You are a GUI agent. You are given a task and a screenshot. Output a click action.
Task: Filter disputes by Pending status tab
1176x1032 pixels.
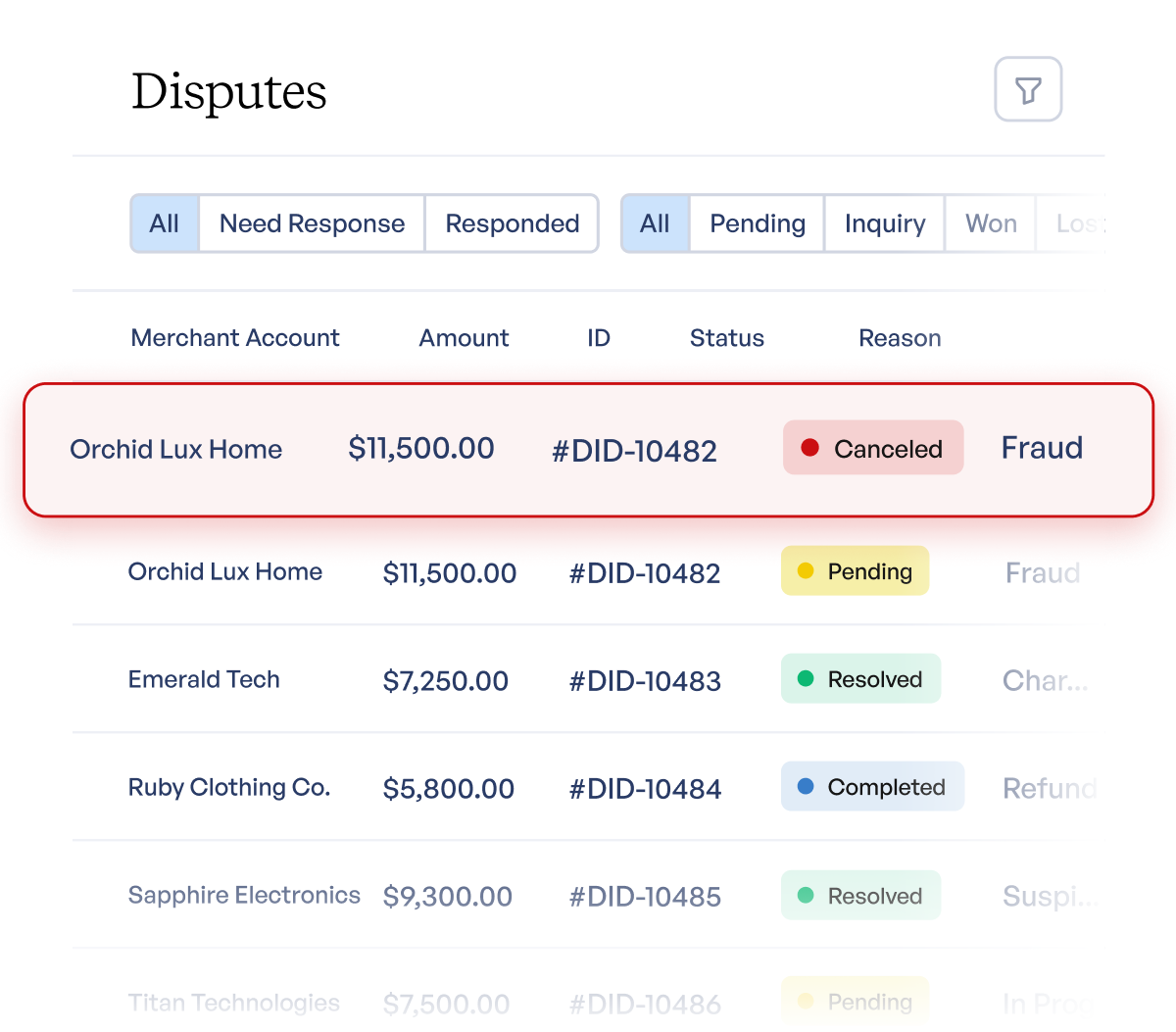tap(757, 223)
